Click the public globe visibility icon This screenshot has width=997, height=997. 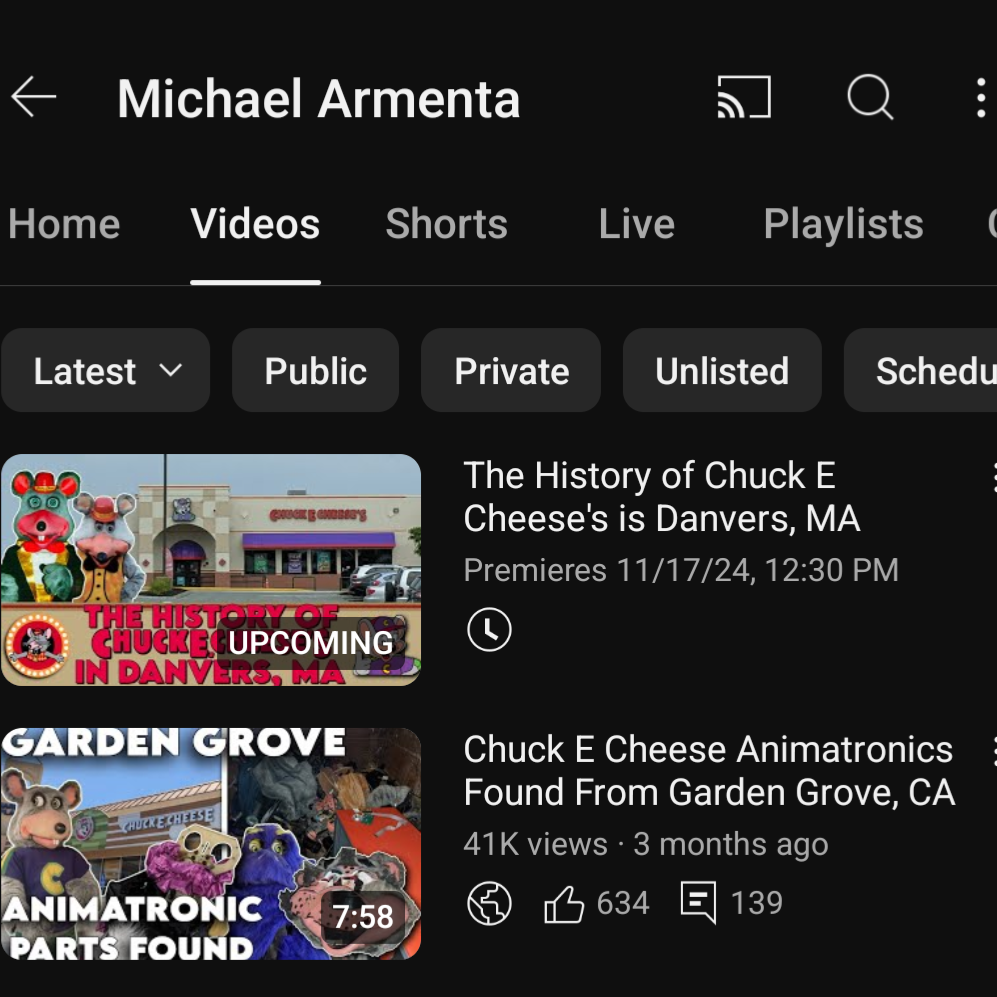pos(489,904)
